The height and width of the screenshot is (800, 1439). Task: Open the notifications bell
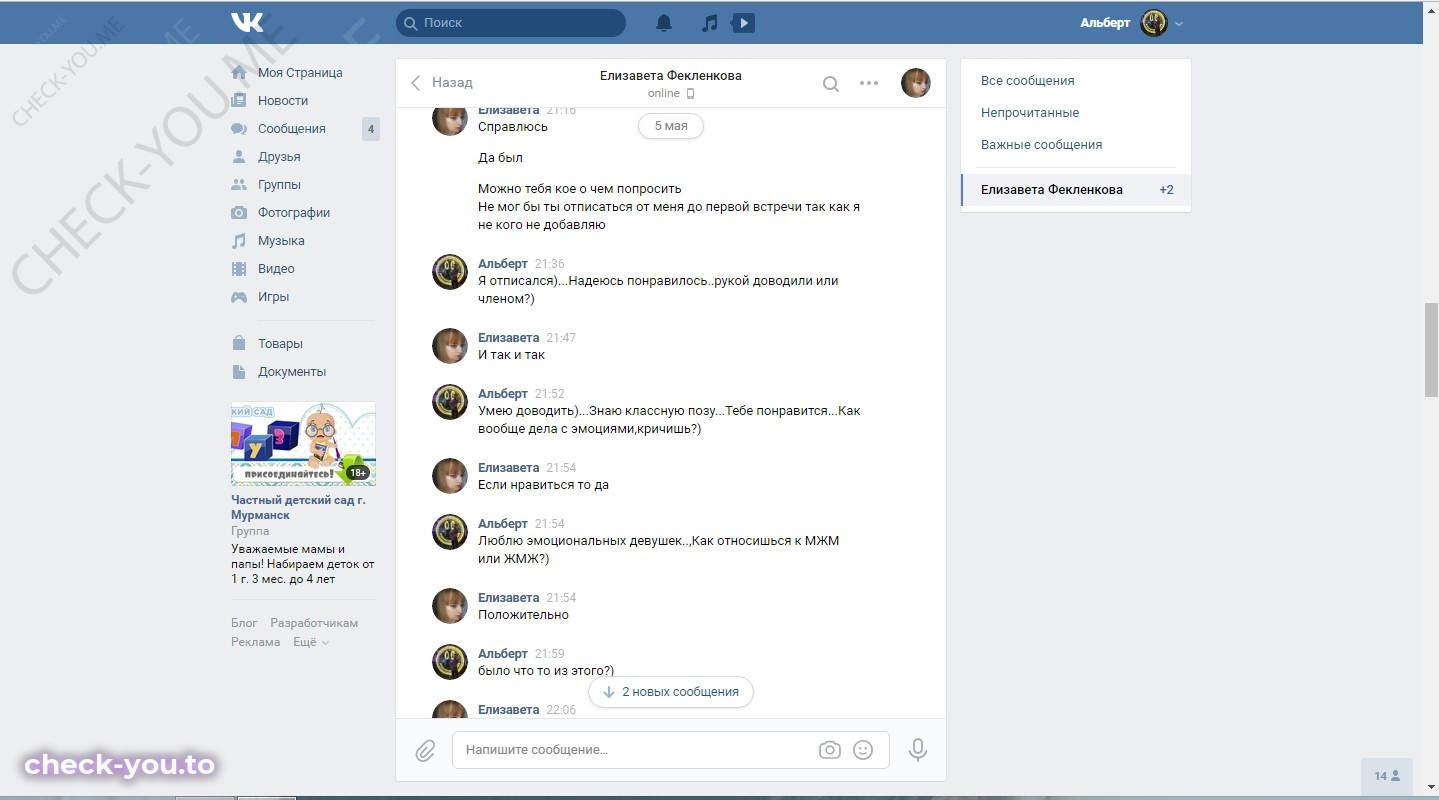pos(664,22)
